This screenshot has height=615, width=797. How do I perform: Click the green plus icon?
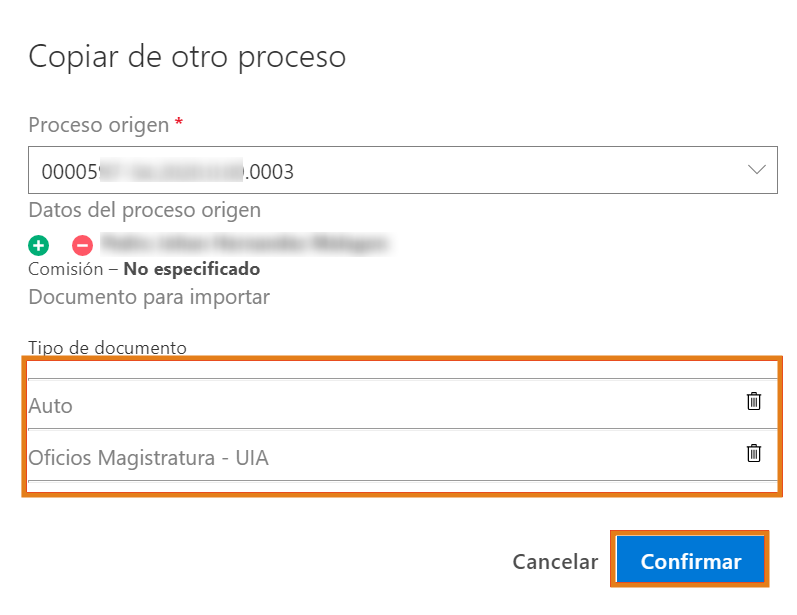(38, 244)
